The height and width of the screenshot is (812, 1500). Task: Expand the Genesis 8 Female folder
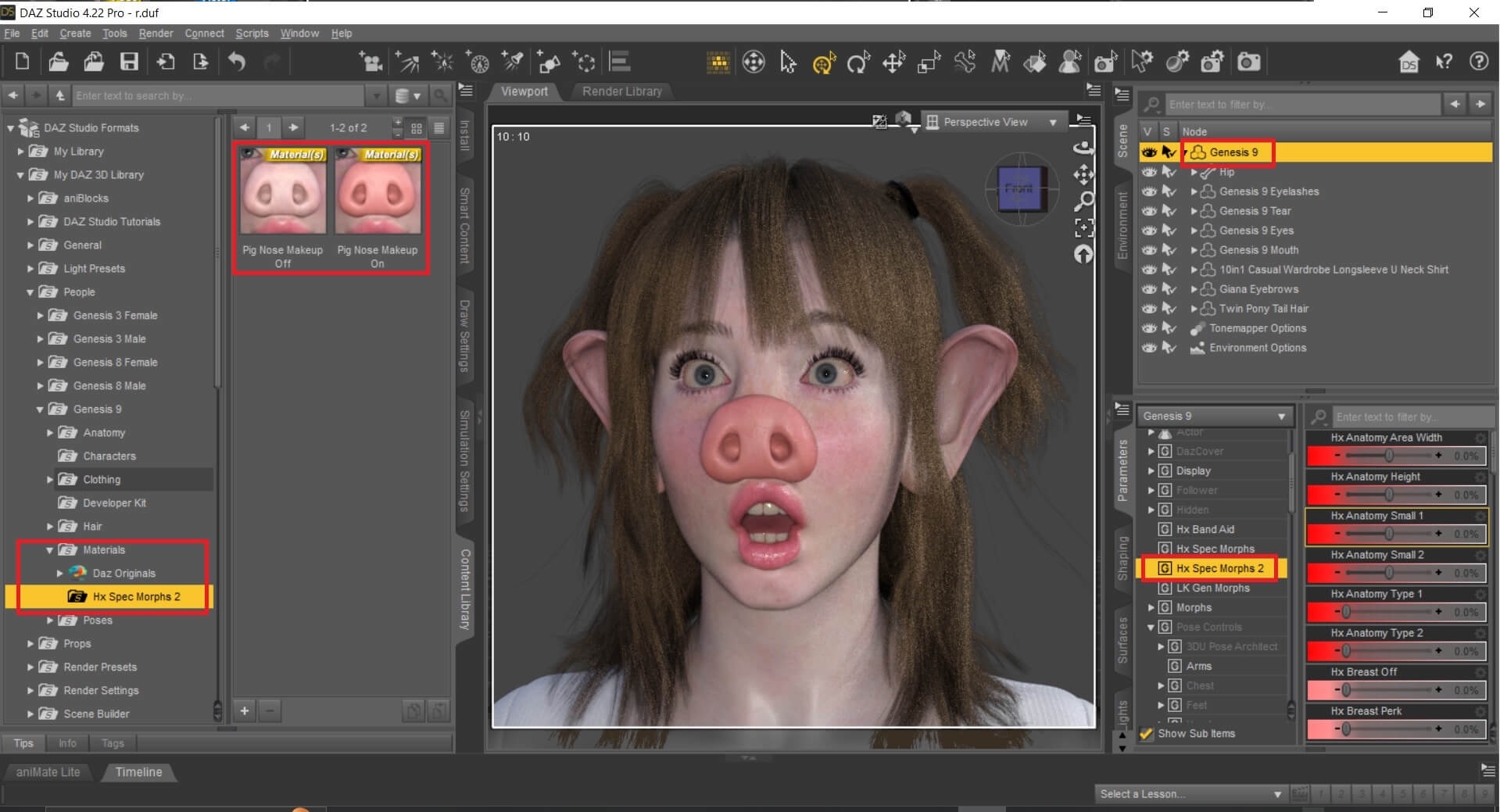point(41,363)
